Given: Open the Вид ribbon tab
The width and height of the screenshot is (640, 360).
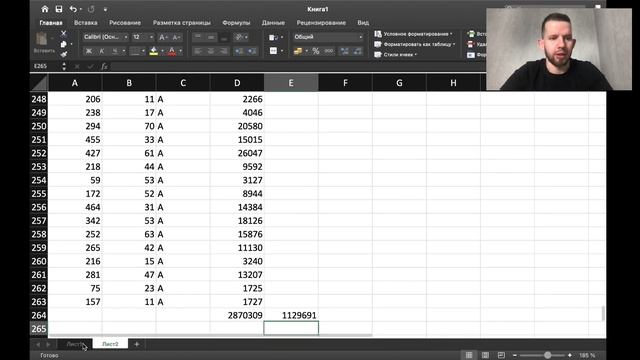Looking at the screenshot, I should [363, 23].
